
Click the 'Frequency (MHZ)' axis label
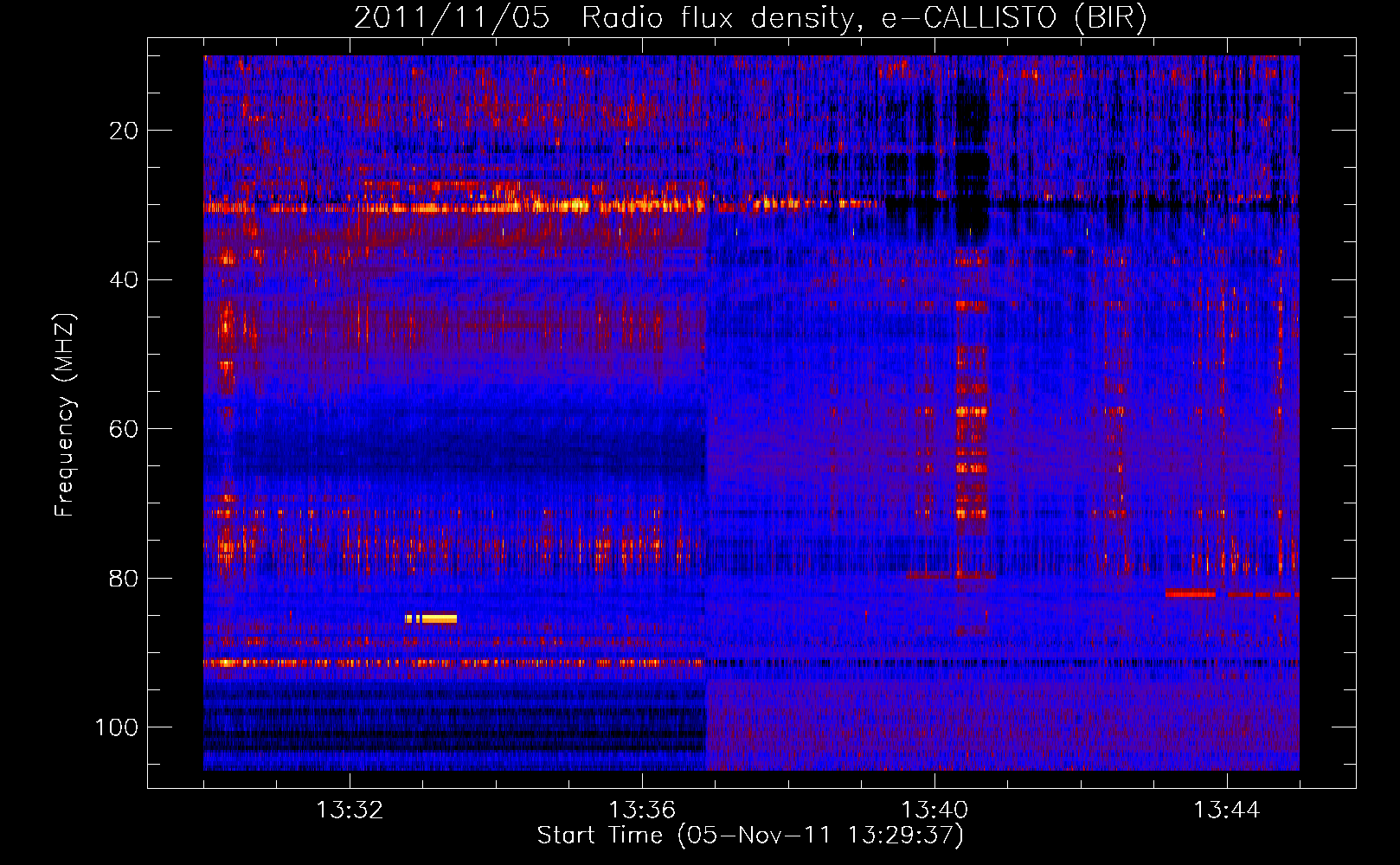(x=65, y=415)
